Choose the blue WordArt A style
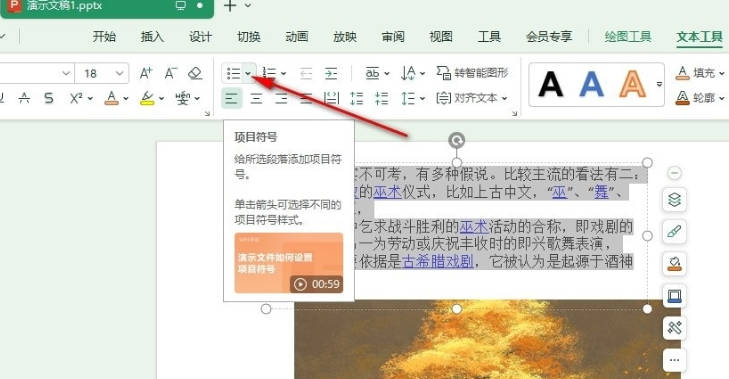This screenshot has width=729, height=379. click(x=591, y=85)
